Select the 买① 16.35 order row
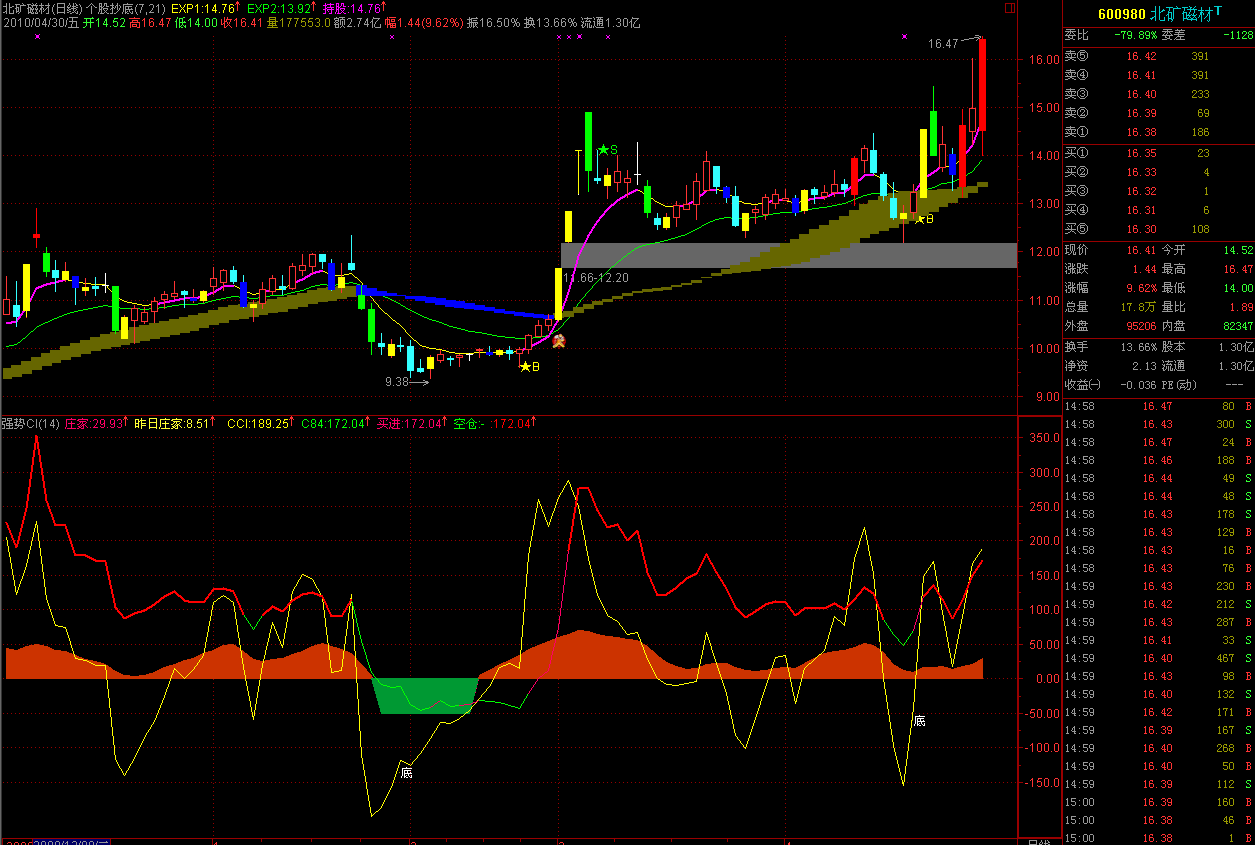This screenshot has width=1255, height=845. [x=1158, y=153]
